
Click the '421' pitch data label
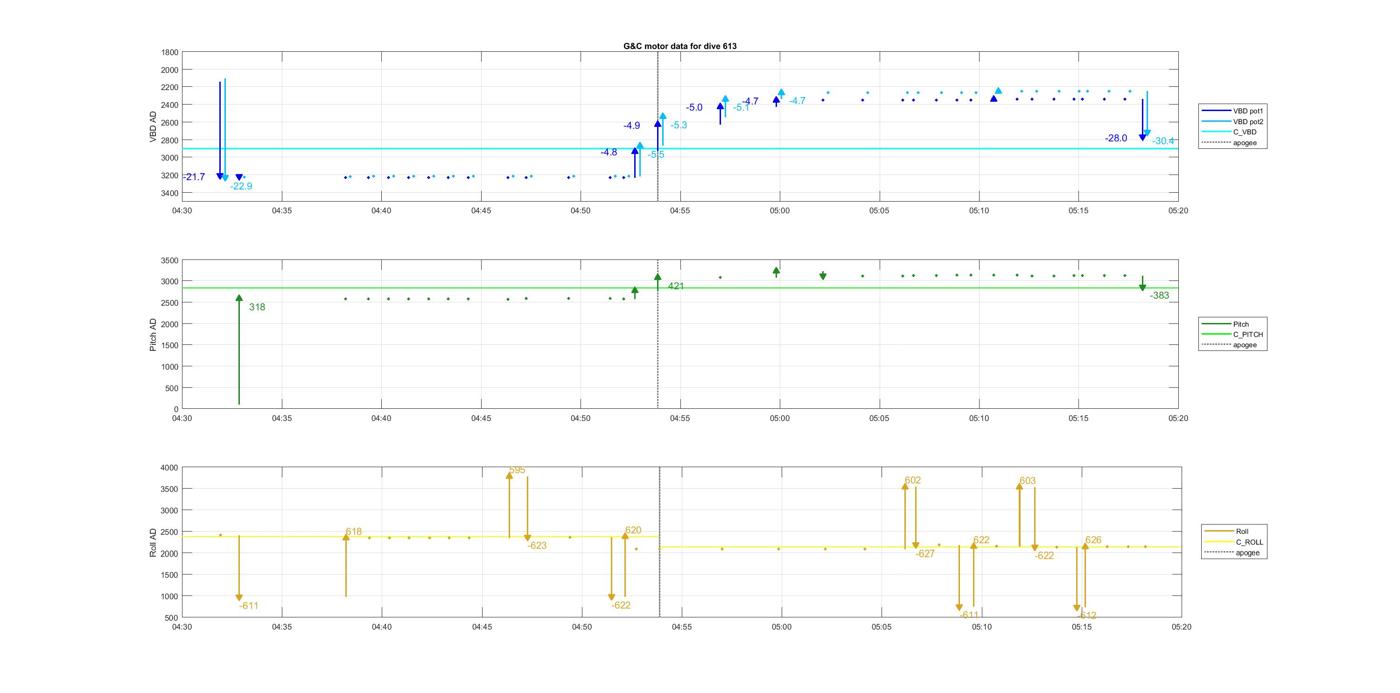[676, 286]
